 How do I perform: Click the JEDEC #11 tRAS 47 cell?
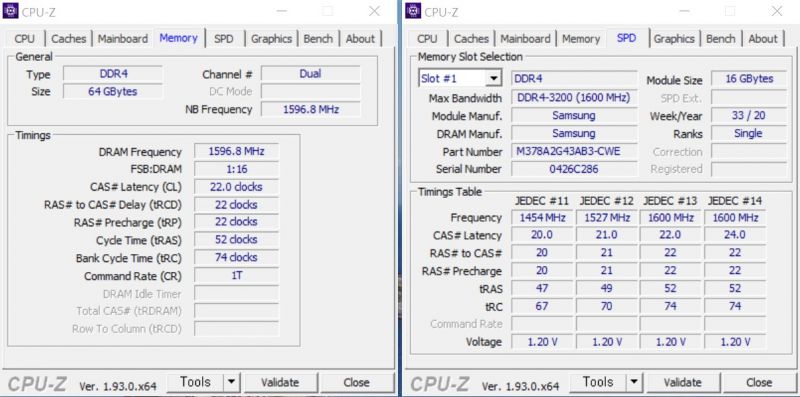pyautogui.click(x=542, y=288)
